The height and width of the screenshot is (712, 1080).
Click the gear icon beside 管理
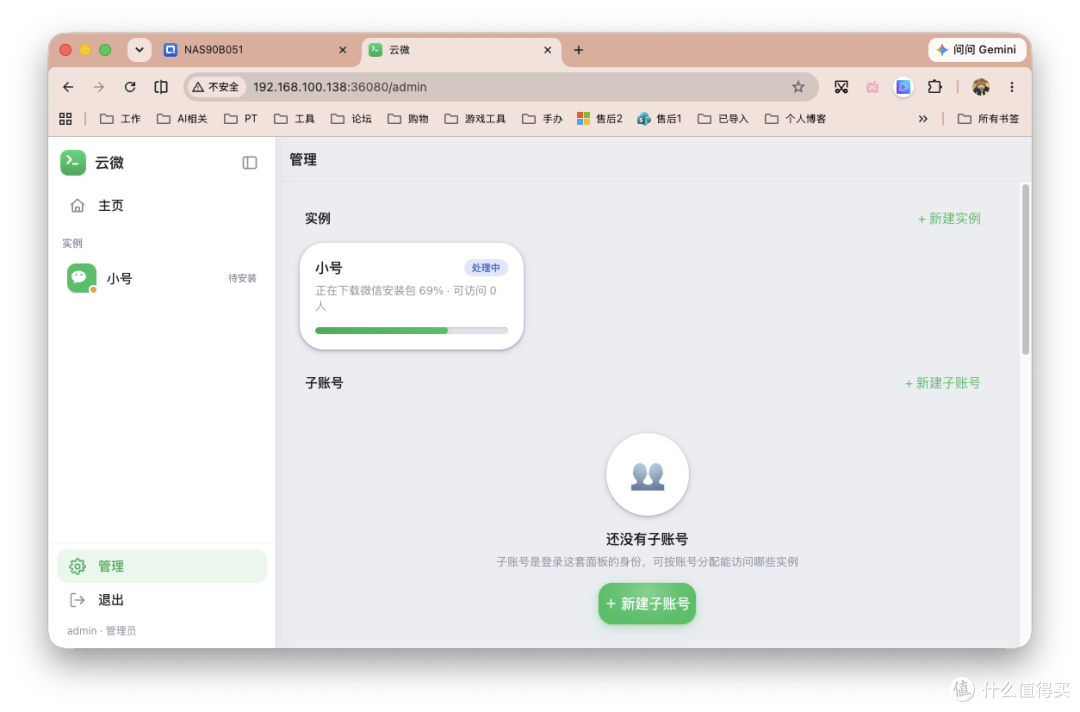click(x=77, y=566)
